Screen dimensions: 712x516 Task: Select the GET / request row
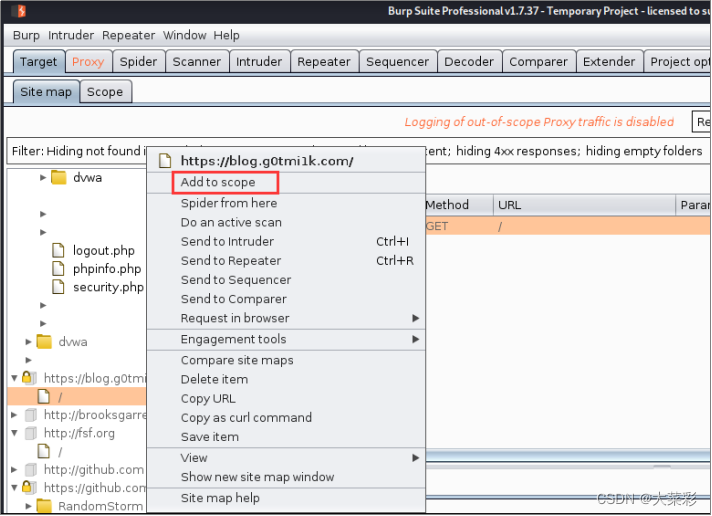tap(568, 226)
